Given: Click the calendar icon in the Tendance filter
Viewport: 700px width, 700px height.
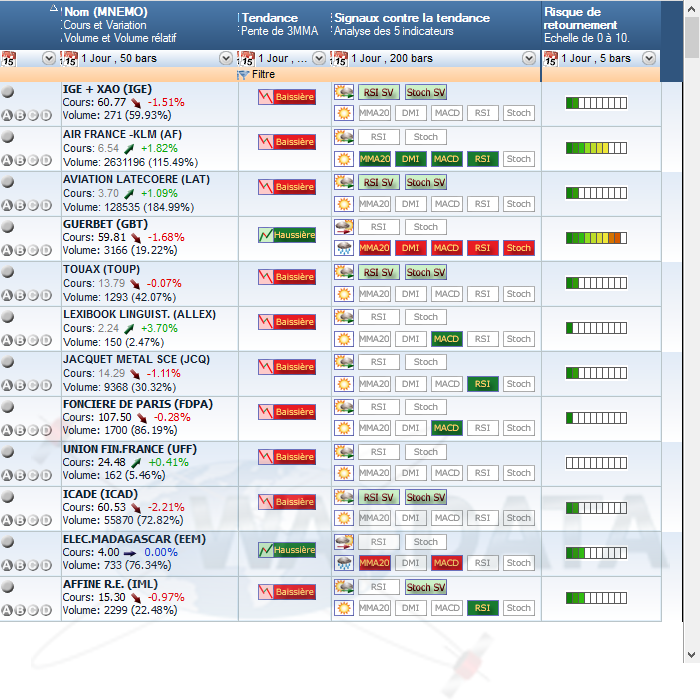Looking at the screenshot, I should pyautogui.click(x=246, y=58).
